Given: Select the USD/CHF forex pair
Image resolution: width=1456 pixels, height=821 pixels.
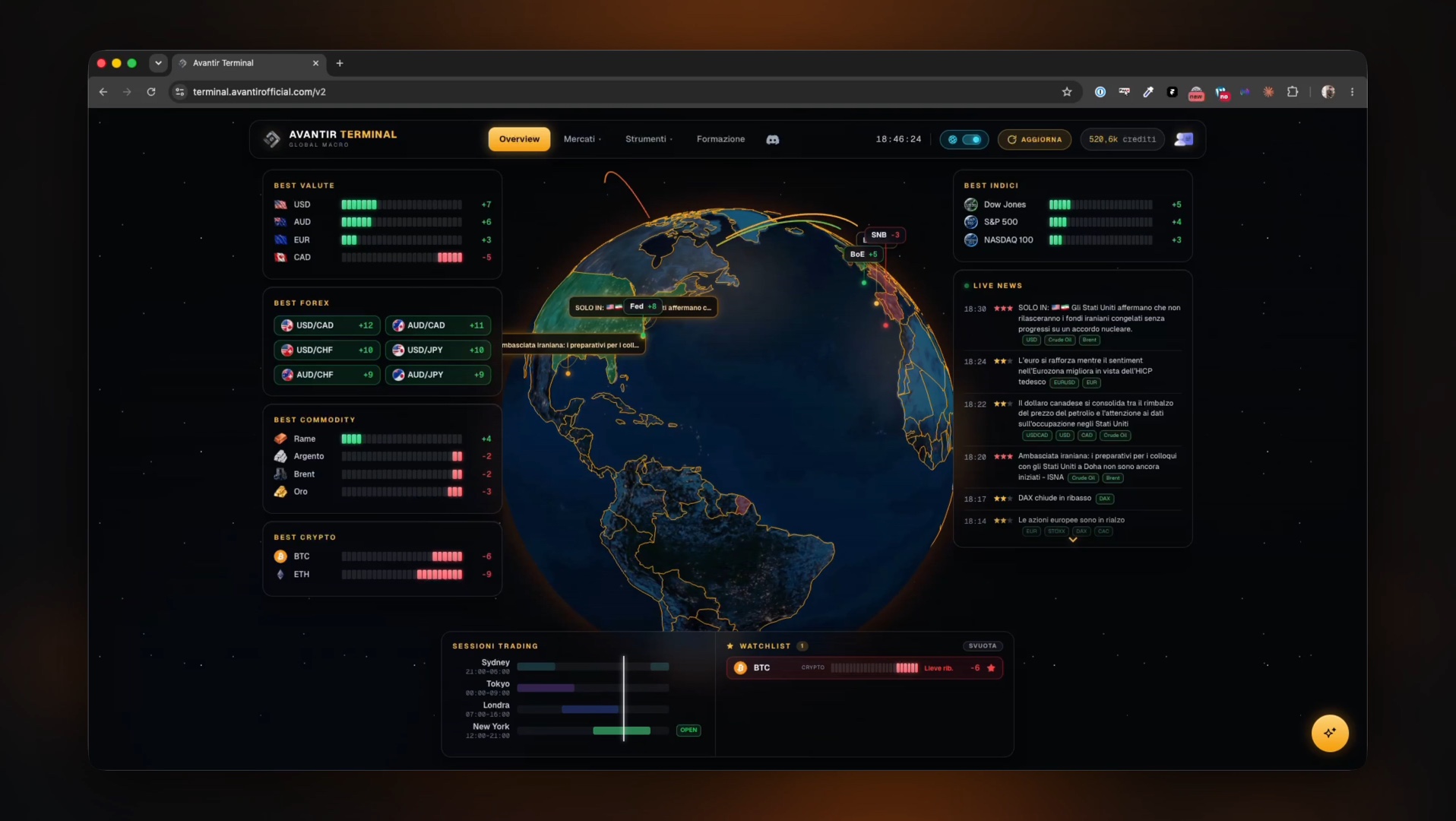Looking at the screenshot, I should [x=327, y=350].
